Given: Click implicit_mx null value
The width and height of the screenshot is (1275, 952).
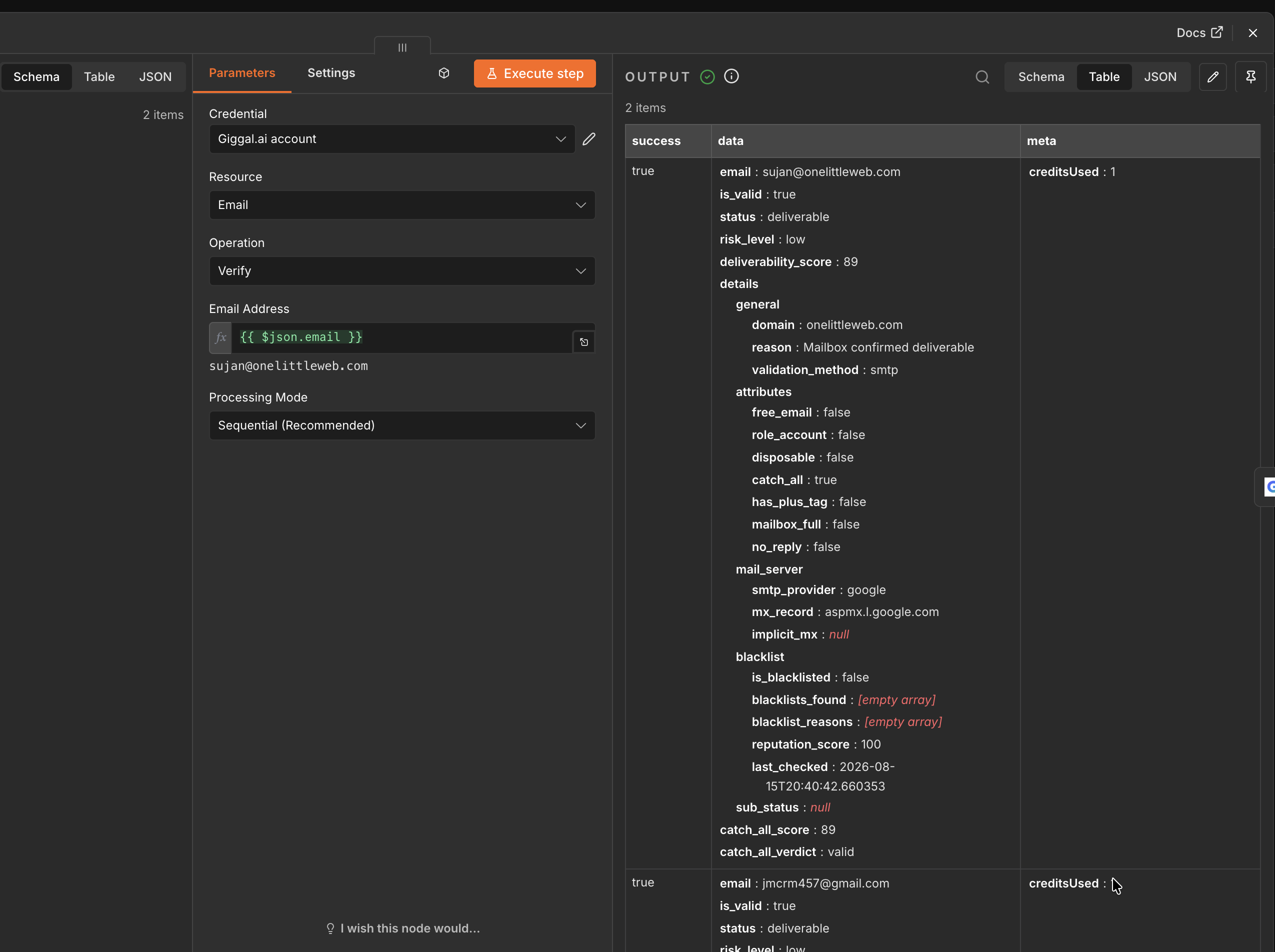Looking at the screenshot, I should (x=838, y=634).
